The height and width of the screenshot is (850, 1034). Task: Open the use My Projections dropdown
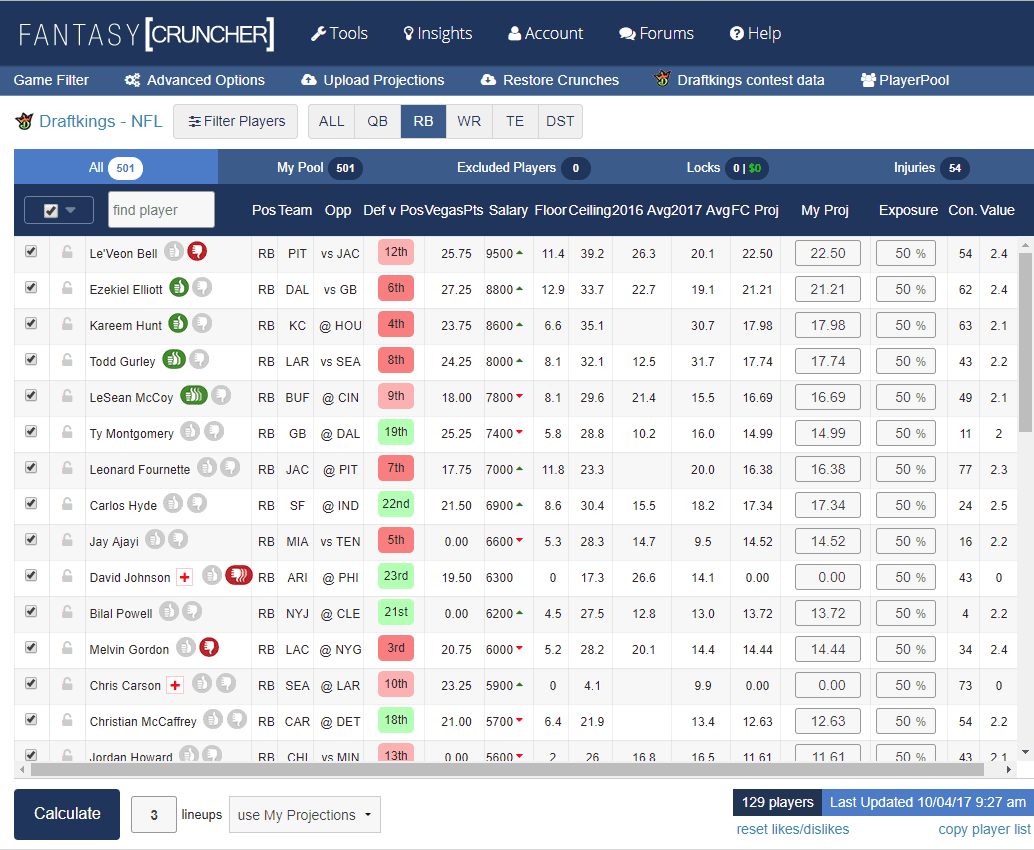(305, 815)
